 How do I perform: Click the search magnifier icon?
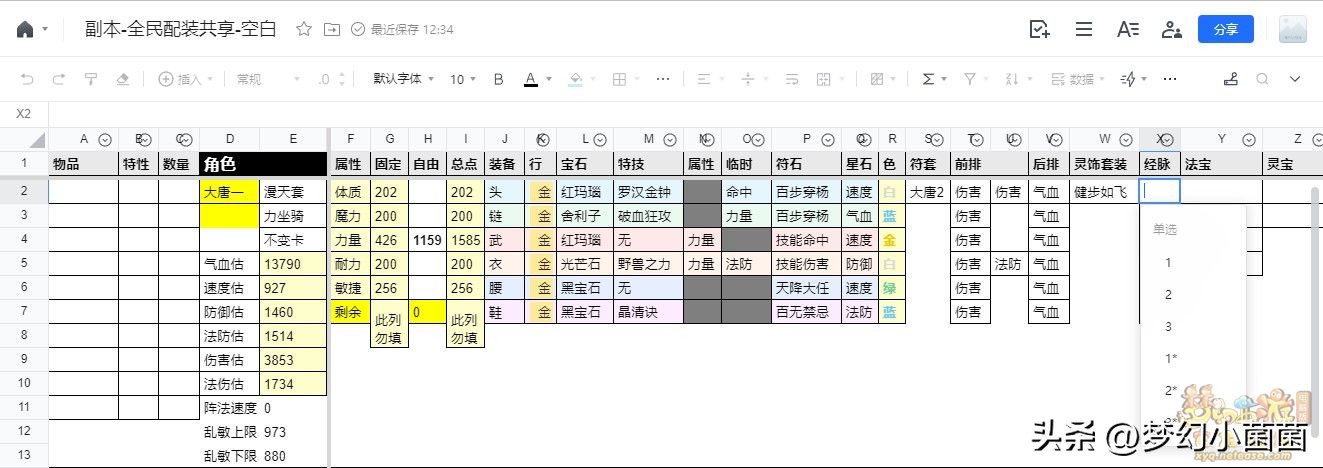tap(1263, 79)
